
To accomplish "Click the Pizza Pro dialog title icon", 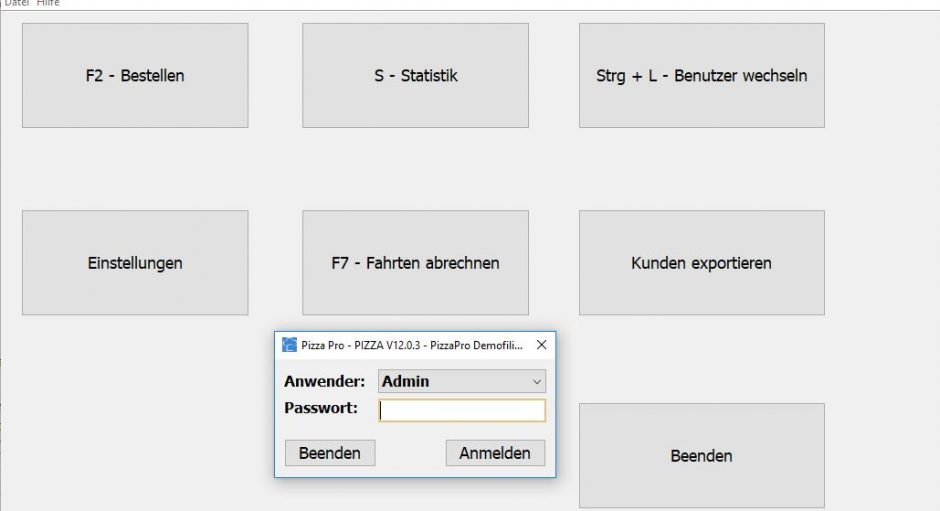I will coord(290,345).
